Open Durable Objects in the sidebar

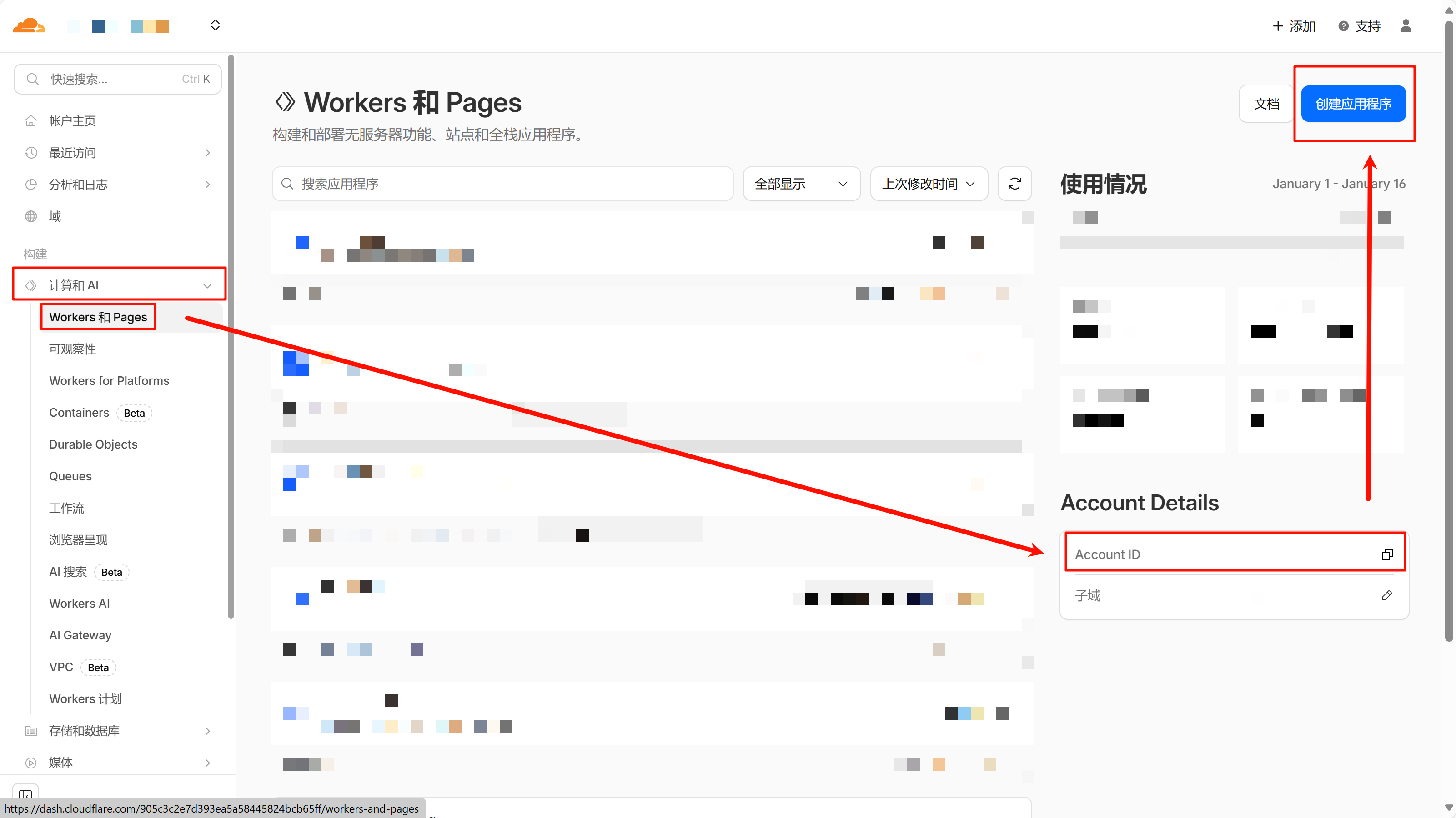click(x=93, y=444)
